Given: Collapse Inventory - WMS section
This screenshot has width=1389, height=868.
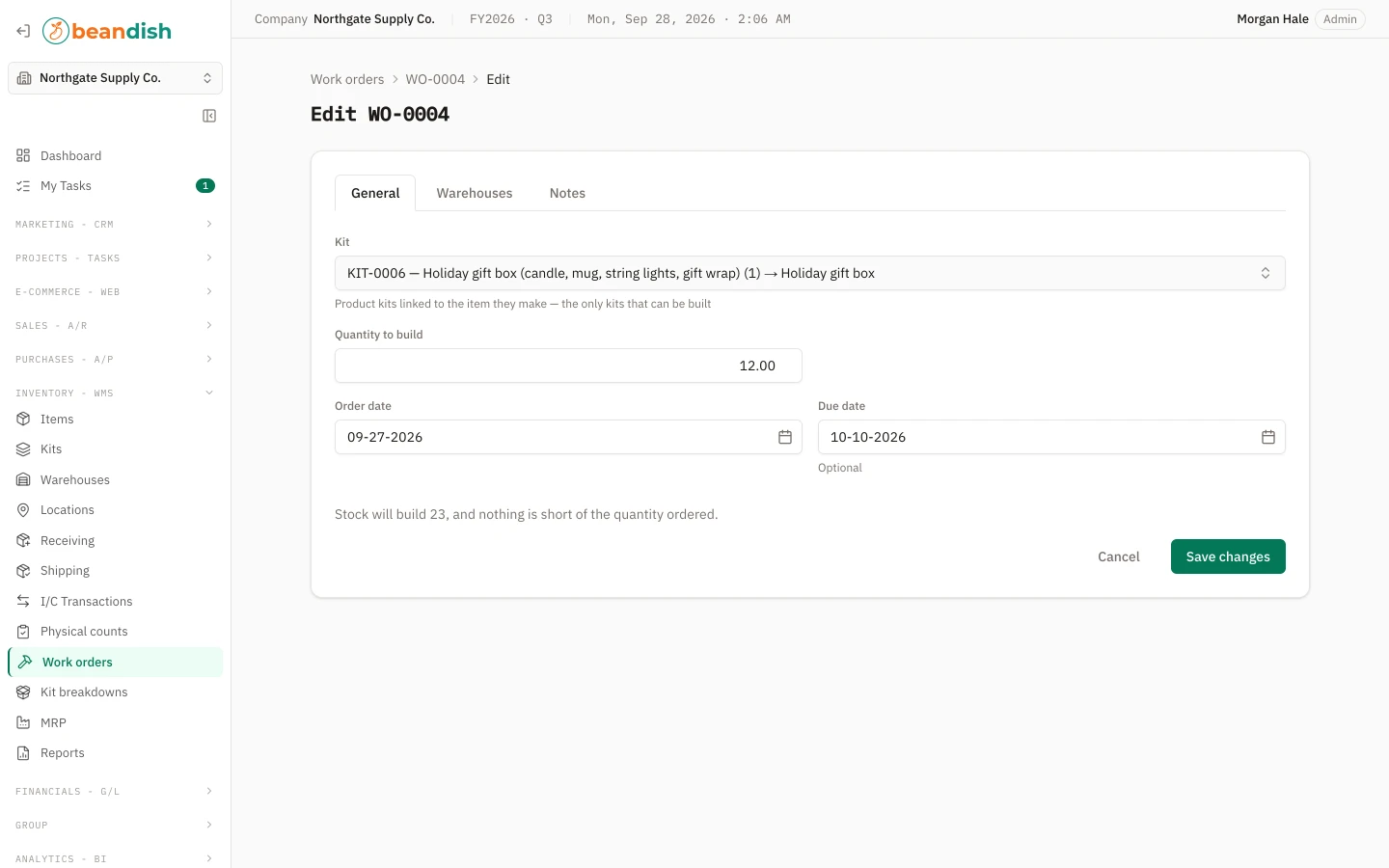Looking at the screenshot, I should (x=115, y=393).
